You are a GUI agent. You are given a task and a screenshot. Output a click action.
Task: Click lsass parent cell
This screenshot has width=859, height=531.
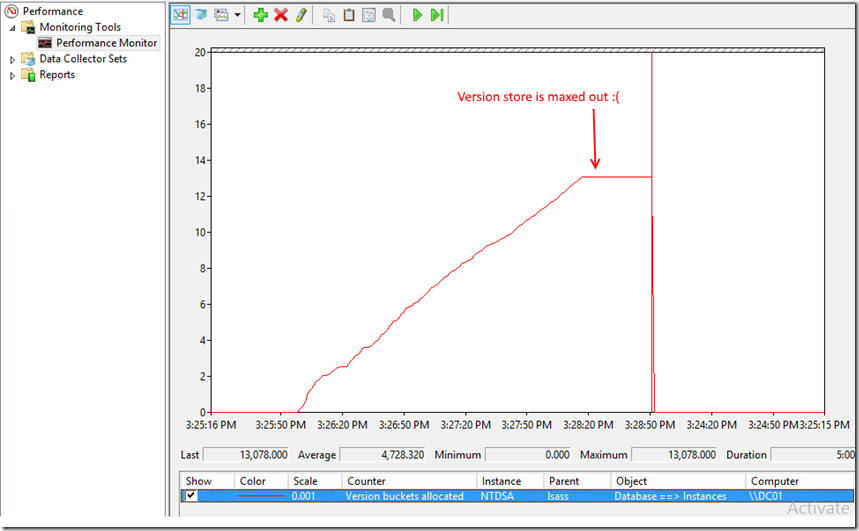(x=558, y=496)
